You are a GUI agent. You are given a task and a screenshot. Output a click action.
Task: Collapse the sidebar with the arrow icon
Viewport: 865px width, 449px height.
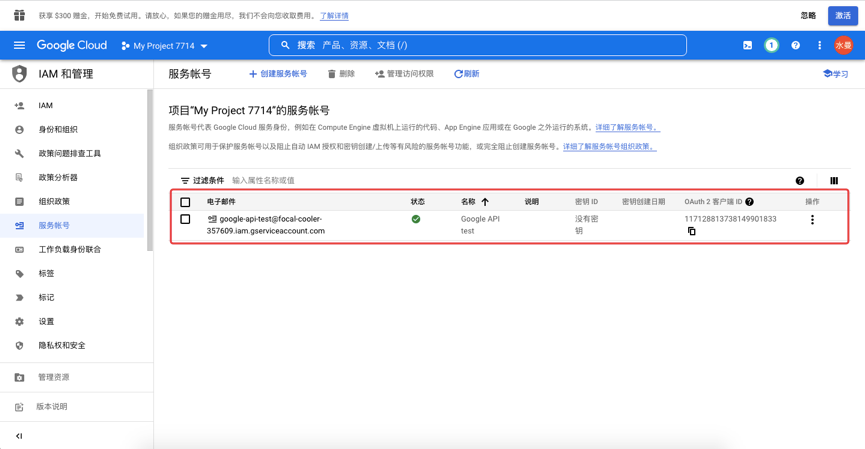pyautogui.click(x=19, y=436)
